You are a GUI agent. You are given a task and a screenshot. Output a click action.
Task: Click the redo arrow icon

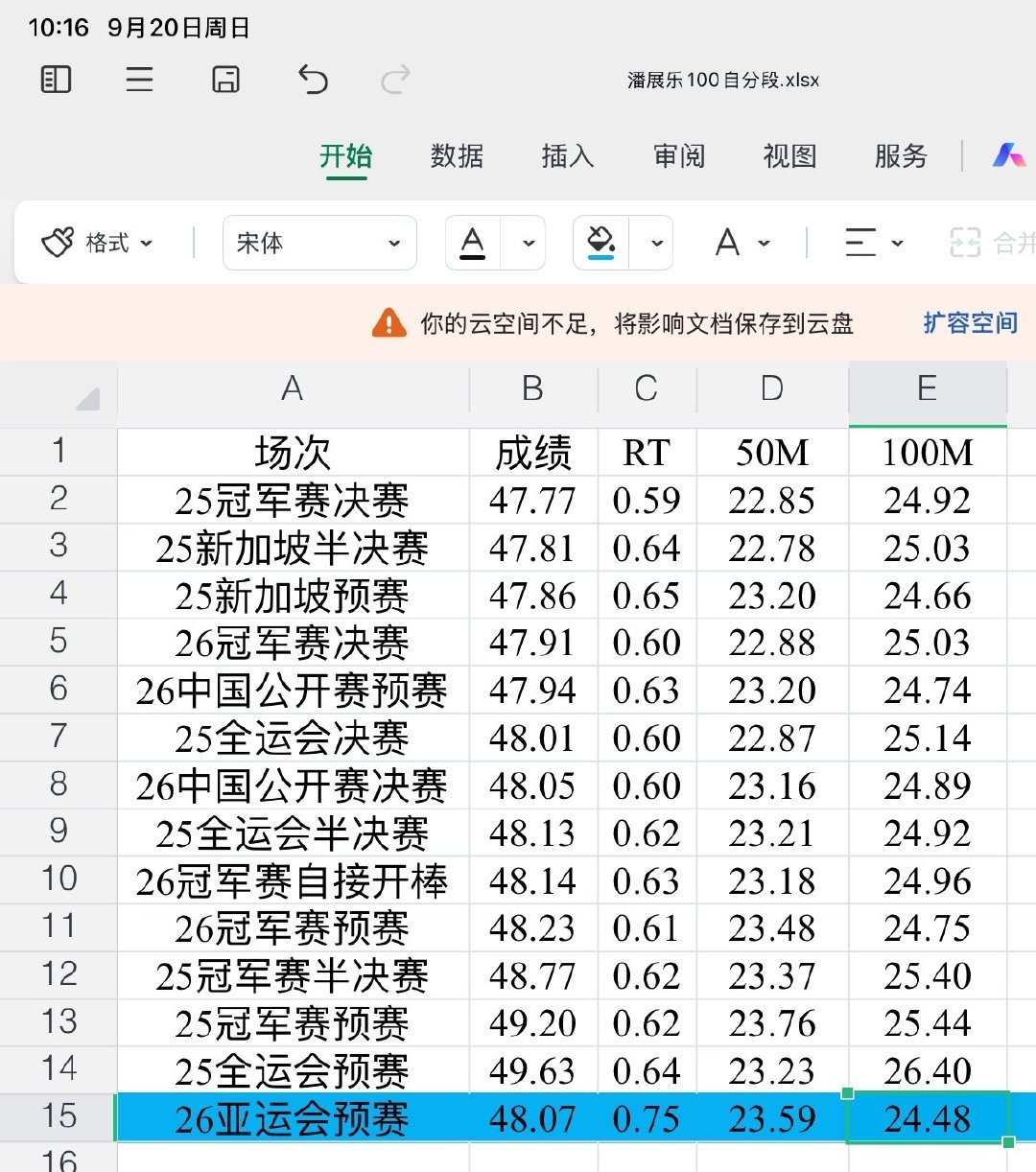coord(395,79)
